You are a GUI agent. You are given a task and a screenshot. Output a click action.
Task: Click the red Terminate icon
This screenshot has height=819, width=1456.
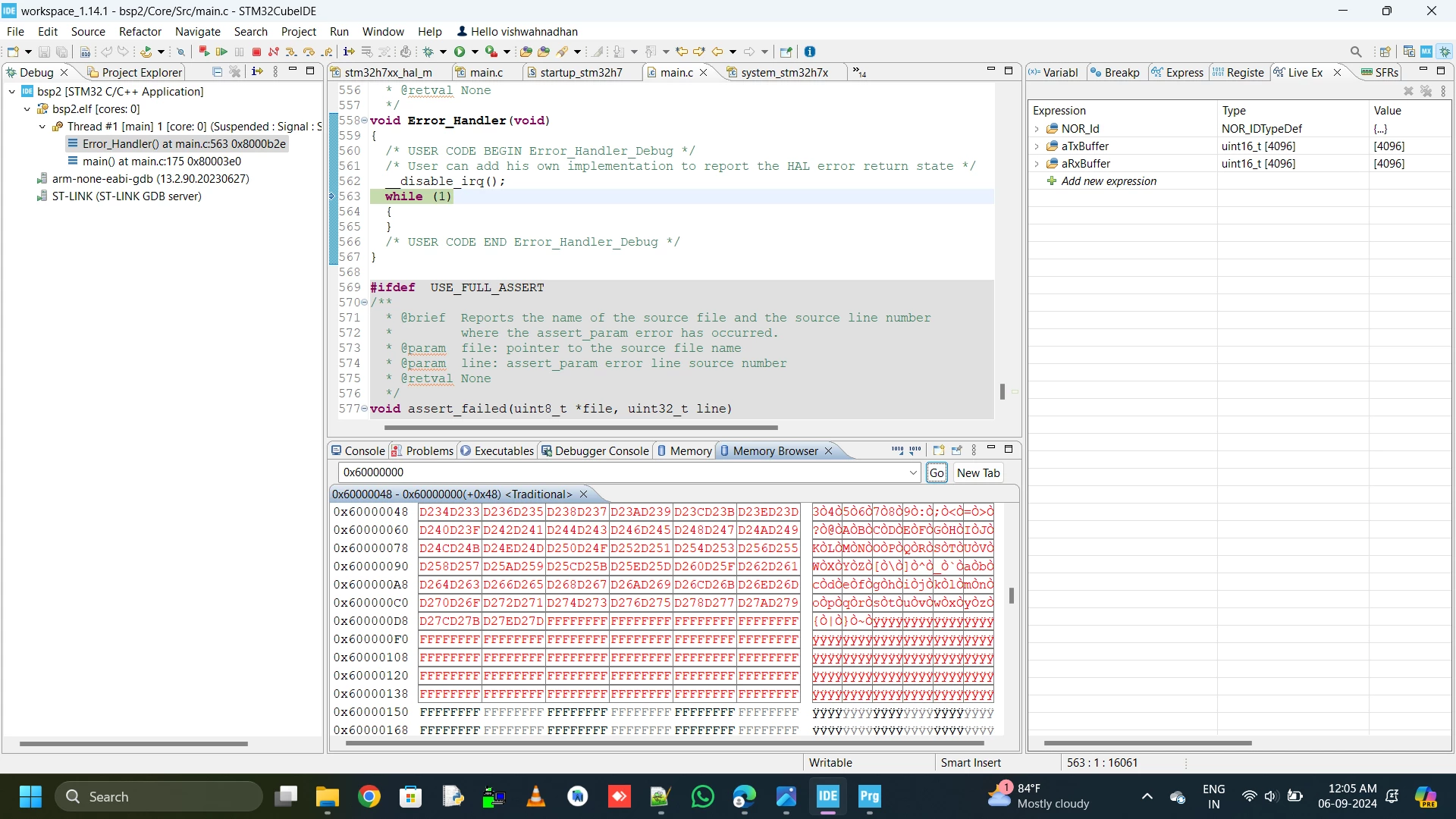(256, 52)
